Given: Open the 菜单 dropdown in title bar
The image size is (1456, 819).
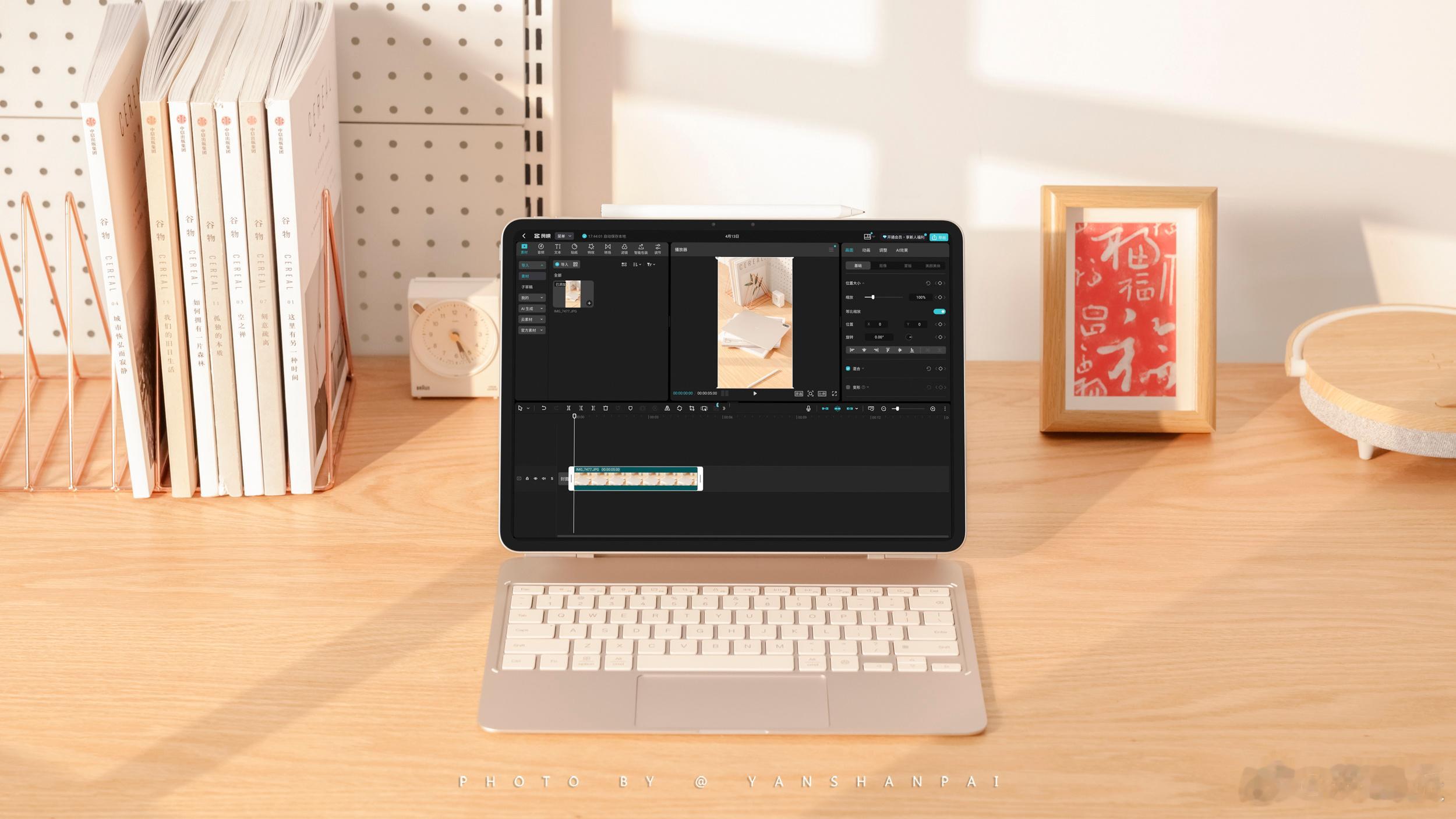Looking at the screenshot, I should click(x=563, y=236).
